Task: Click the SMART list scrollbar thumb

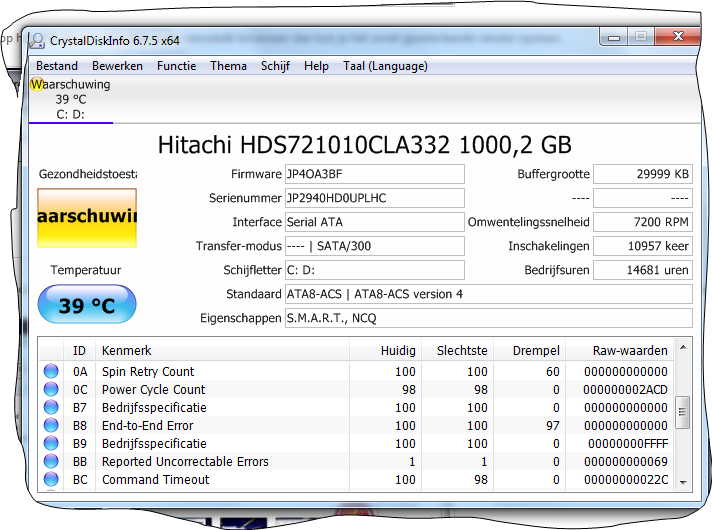Action: [x=682, y=412]
